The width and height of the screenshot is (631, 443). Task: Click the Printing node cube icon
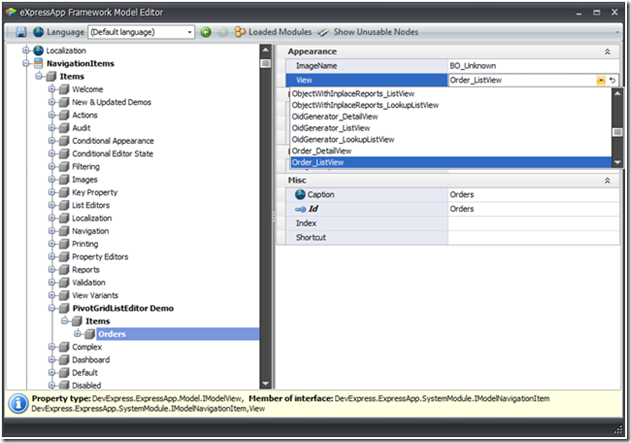click(64, 243)
